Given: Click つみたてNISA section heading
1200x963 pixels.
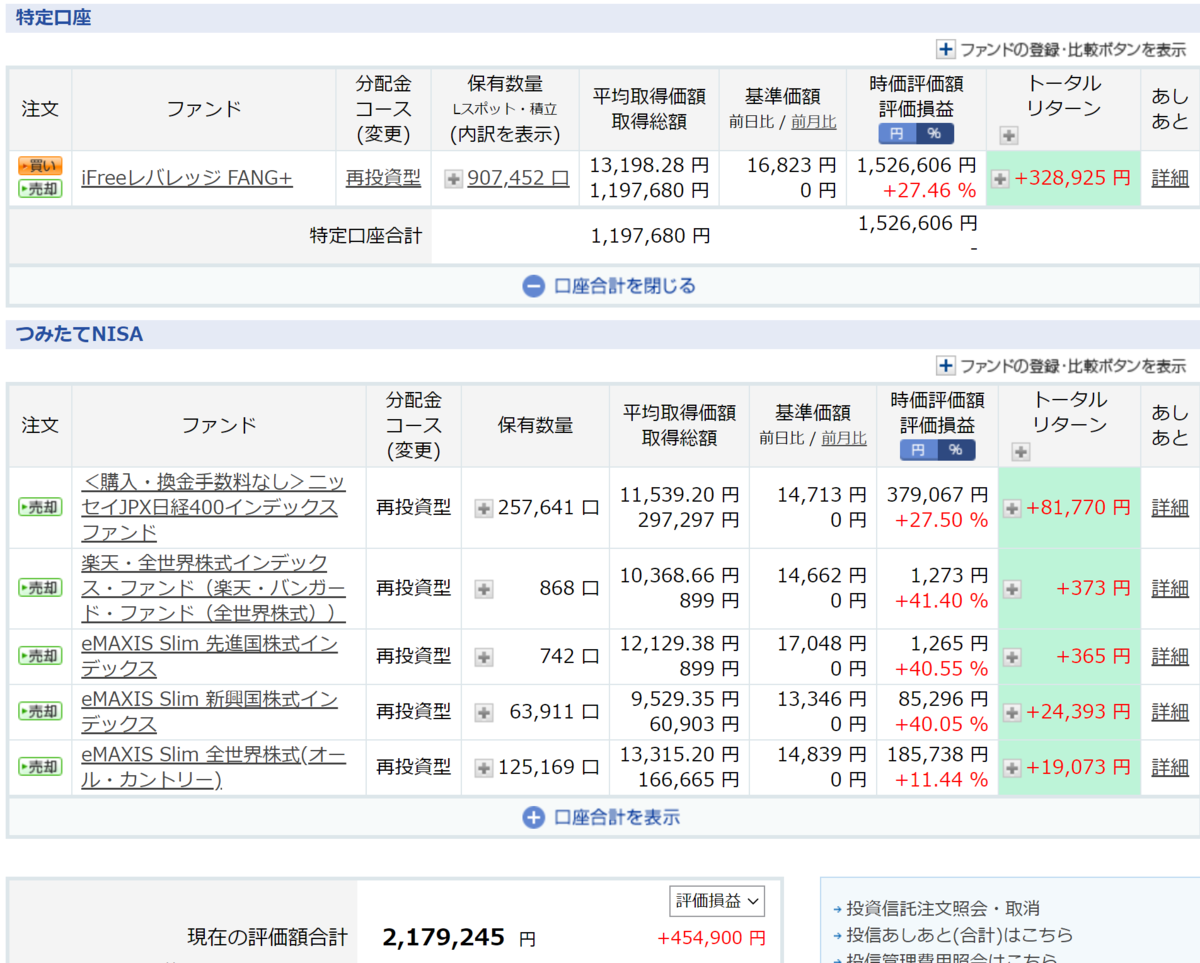Looking at the screenshot, I should pos(80,334).
